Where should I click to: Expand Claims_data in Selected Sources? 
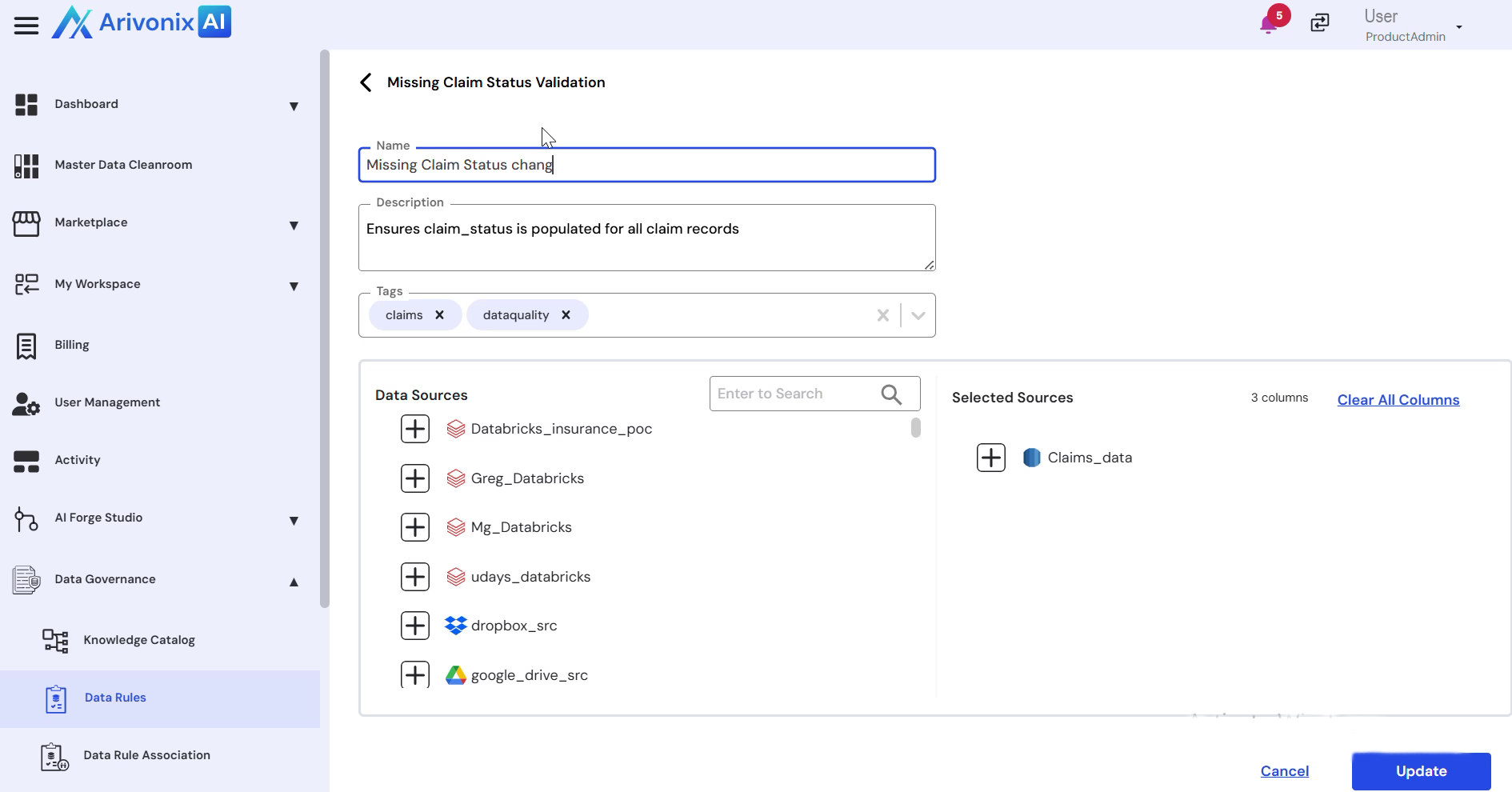[990, 458]
